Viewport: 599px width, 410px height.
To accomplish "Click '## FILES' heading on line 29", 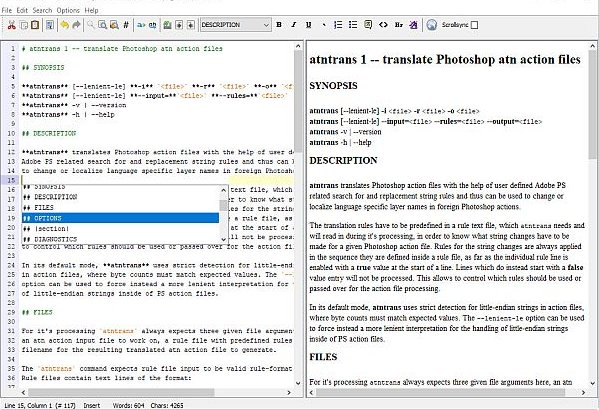I will (37, 312).
